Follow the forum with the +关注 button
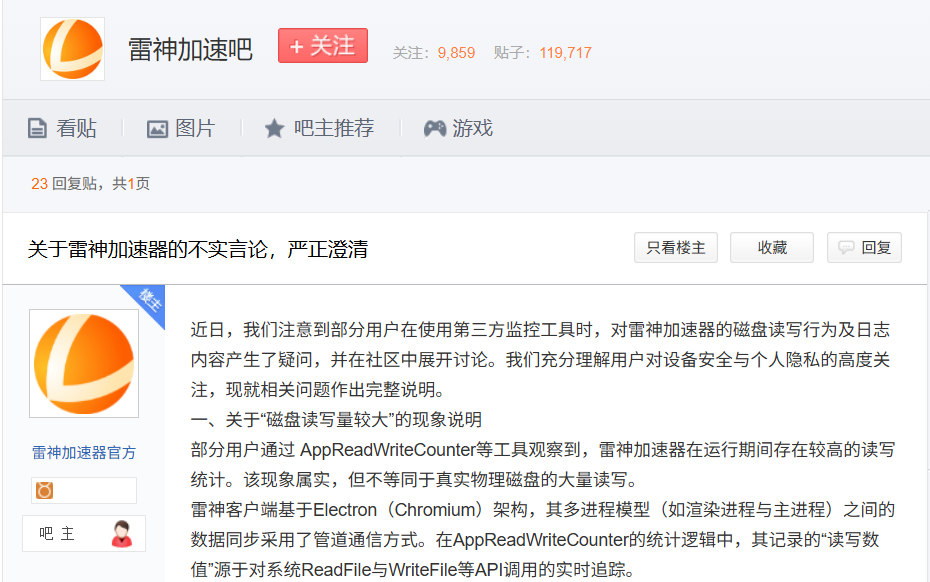The height and width of the screenshot is (582, 930). (322, 46)
